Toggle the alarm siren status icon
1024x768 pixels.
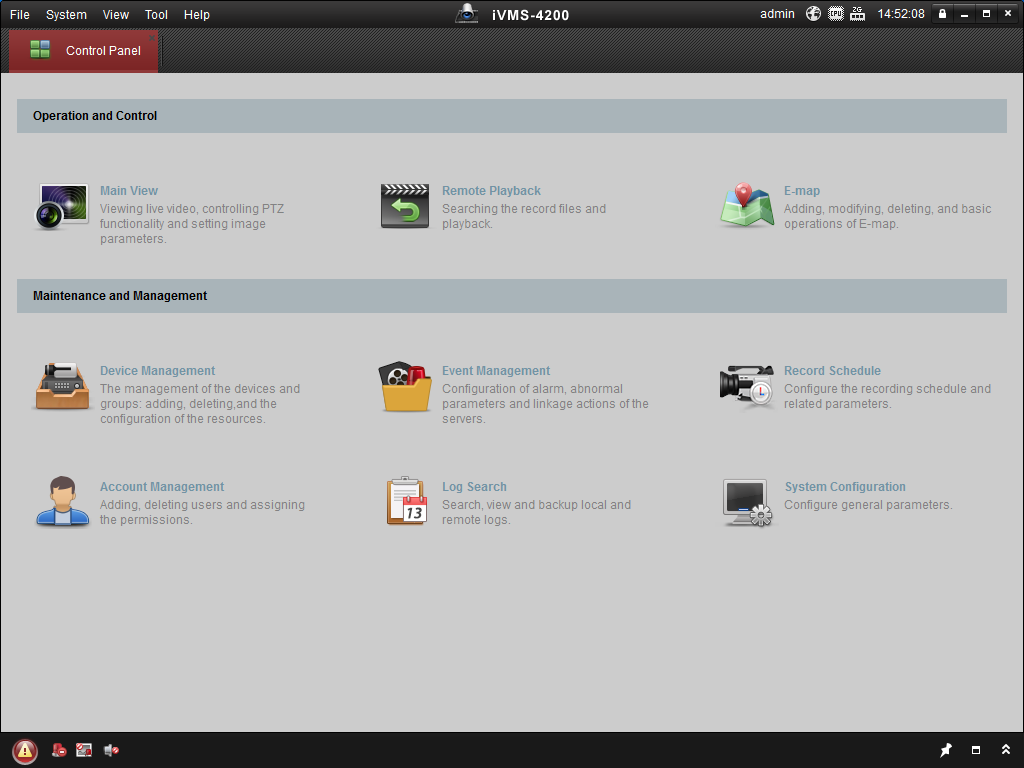click(x=59, y=750)
